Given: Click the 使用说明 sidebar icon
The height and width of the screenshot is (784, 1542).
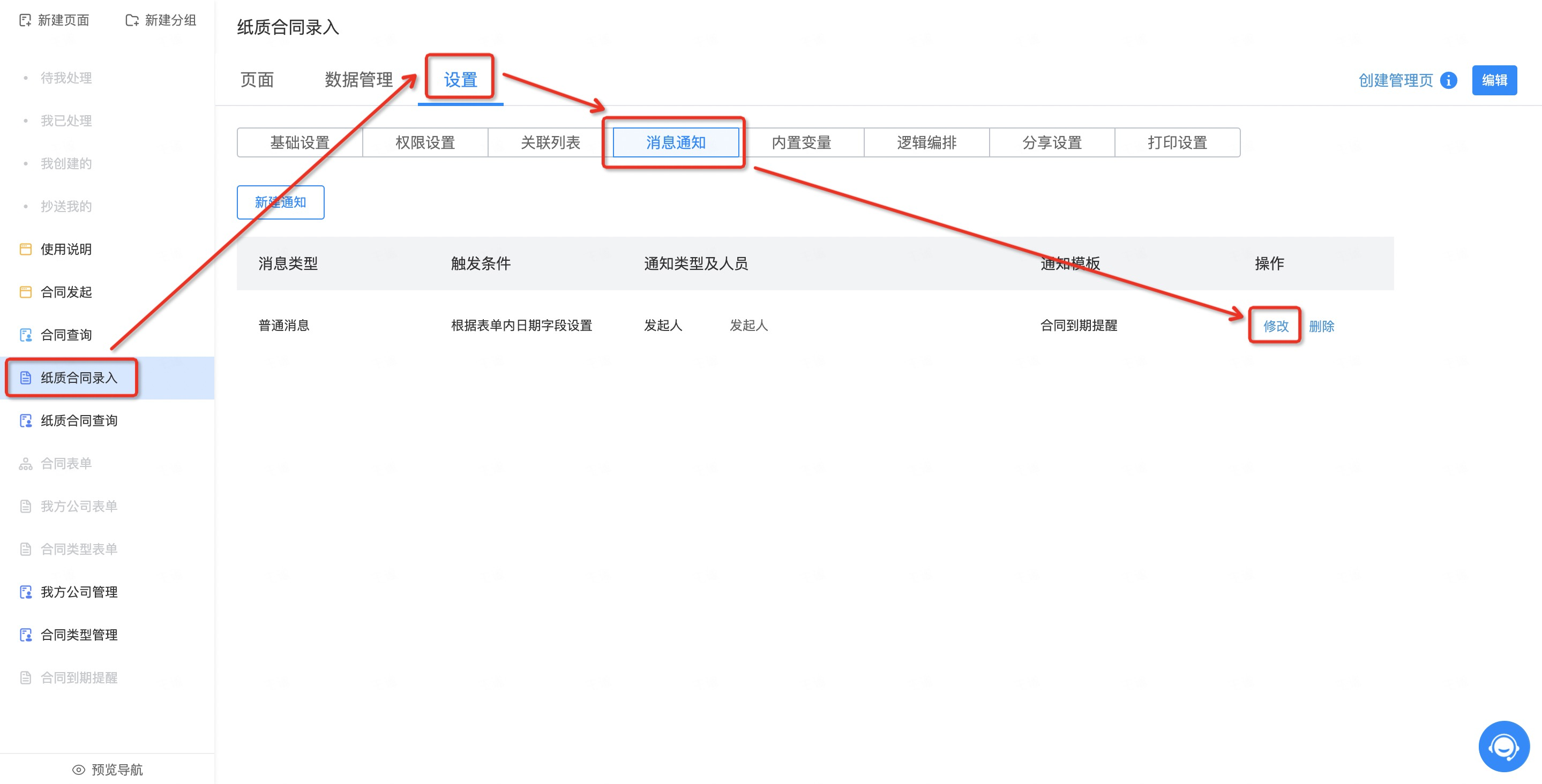Looking at the screenshot, I should point(26,249).
